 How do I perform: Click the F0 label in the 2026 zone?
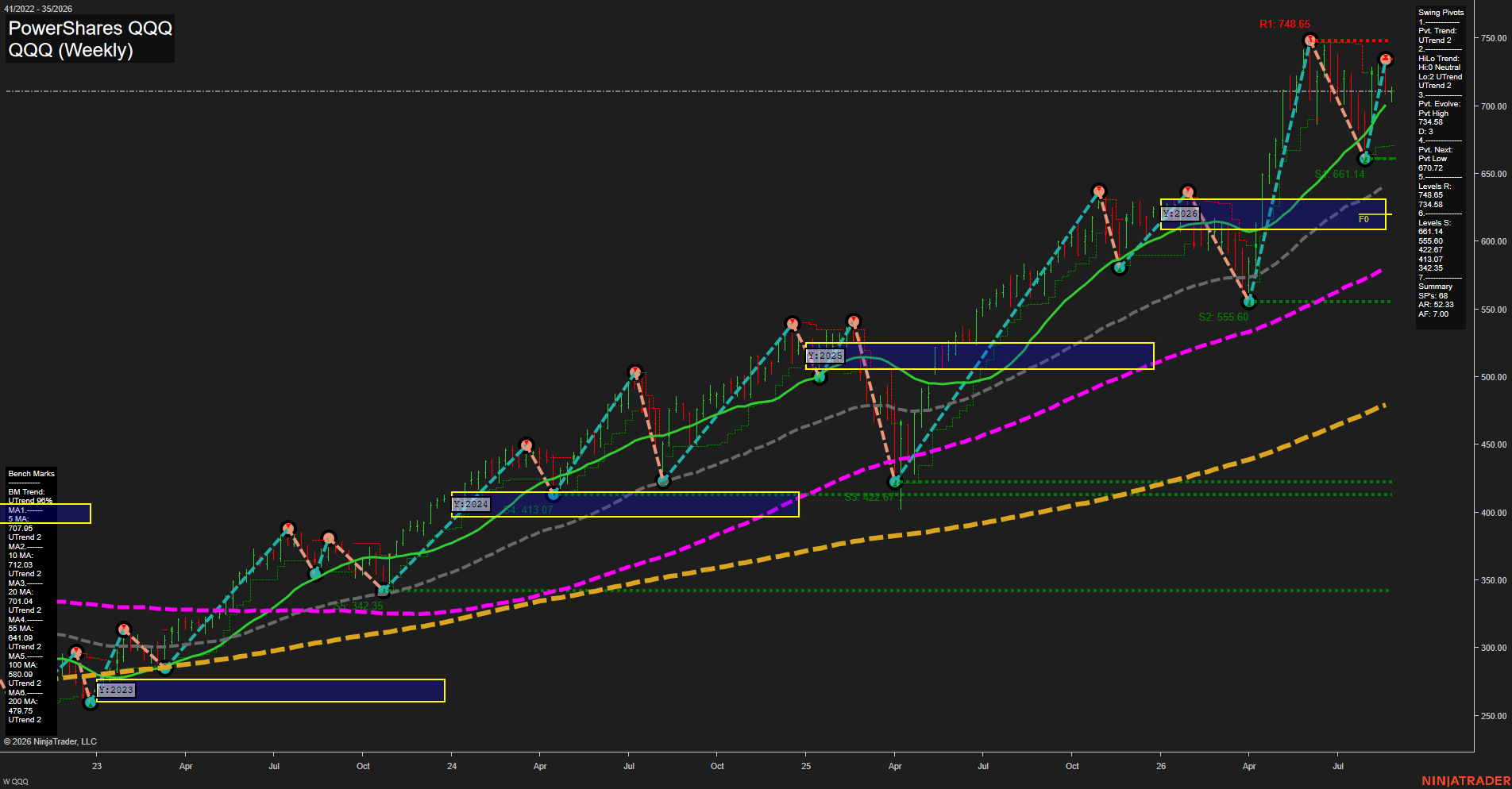pyautogui.click(x=1363, y=219)
